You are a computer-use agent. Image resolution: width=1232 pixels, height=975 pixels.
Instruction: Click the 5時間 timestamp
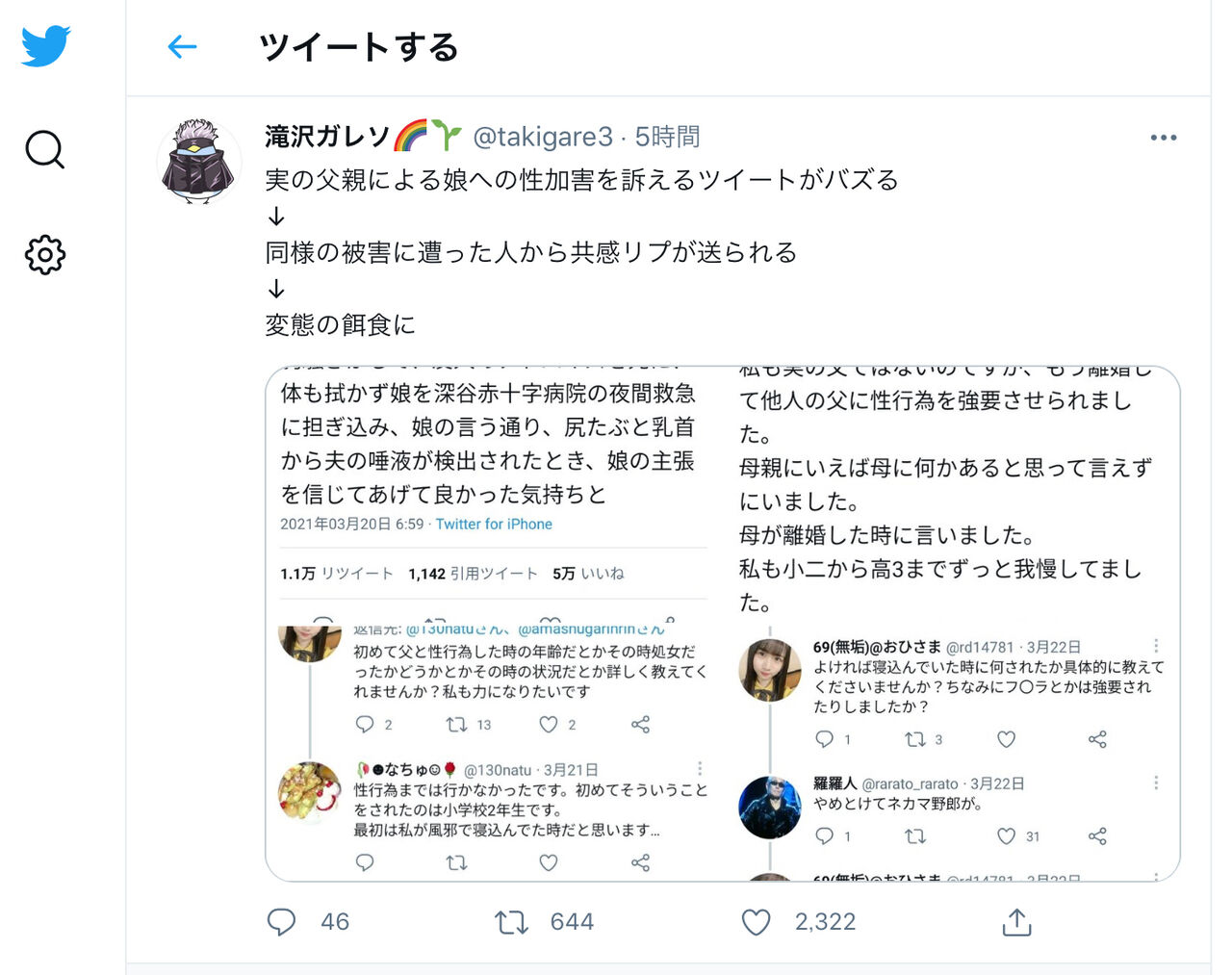[667, 137]
